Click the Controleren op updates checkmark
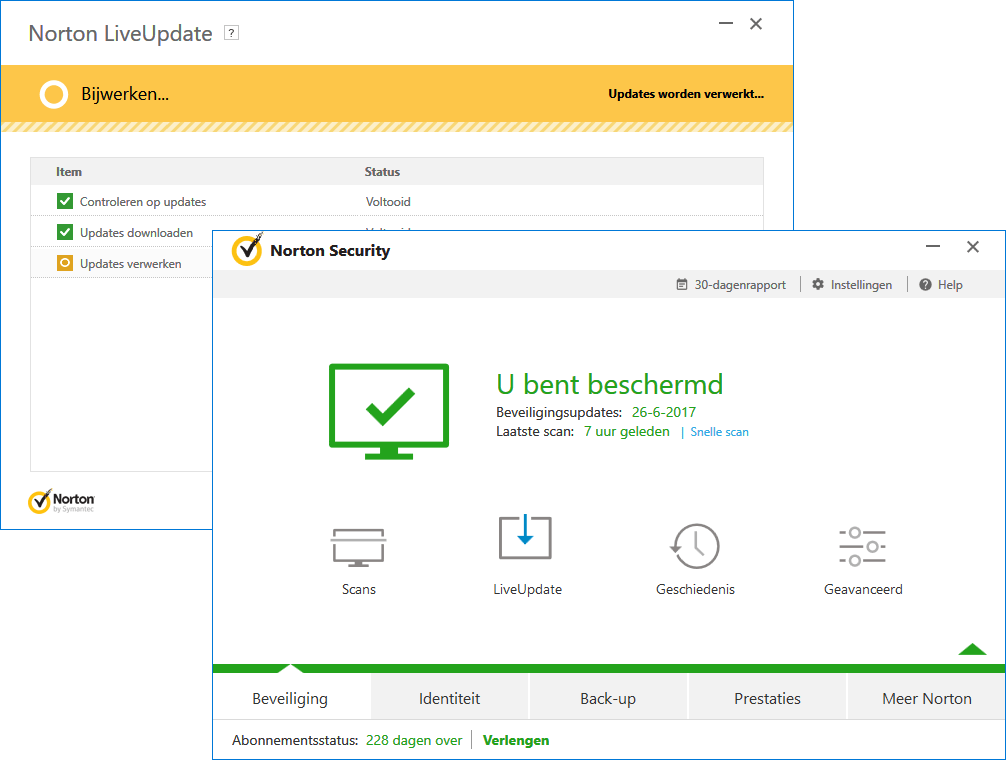This screenshot has height=760, width=1006. tap(65, 201)
